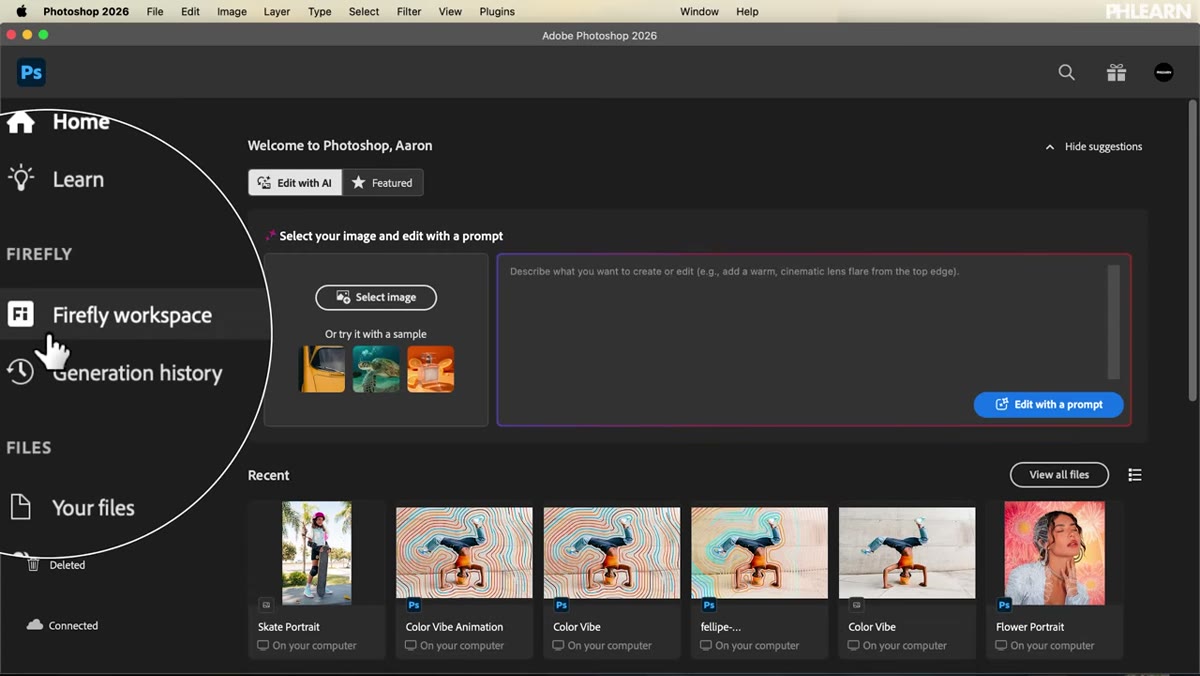Open the Apple menu
1200x676 pixels.
pos(22,12)
